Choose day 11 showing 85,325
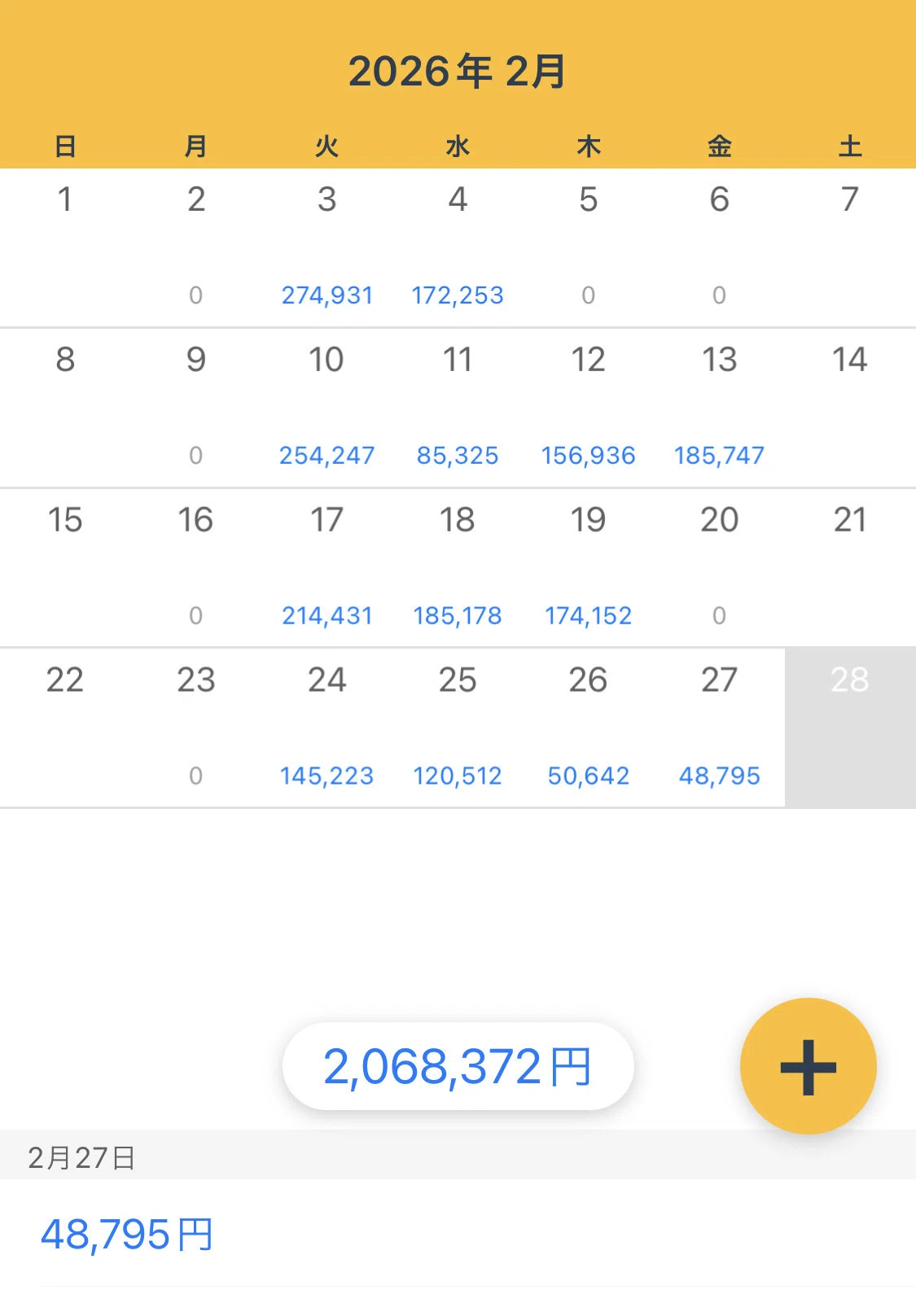Screen dimensions: 916x1316 pyautogui.click(x=458, y=408)
